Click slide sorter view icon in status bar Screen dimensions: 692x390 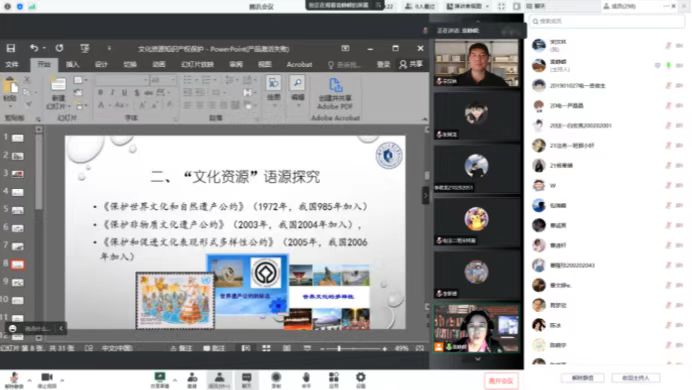pyautogui.click(x=266, y=348)
